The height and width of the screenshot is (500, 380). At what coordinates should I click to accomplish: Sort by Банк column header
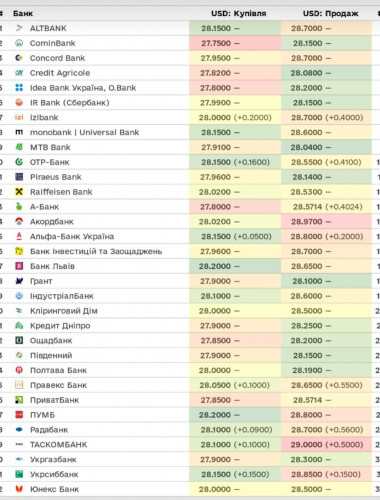[x=23, y=14]
